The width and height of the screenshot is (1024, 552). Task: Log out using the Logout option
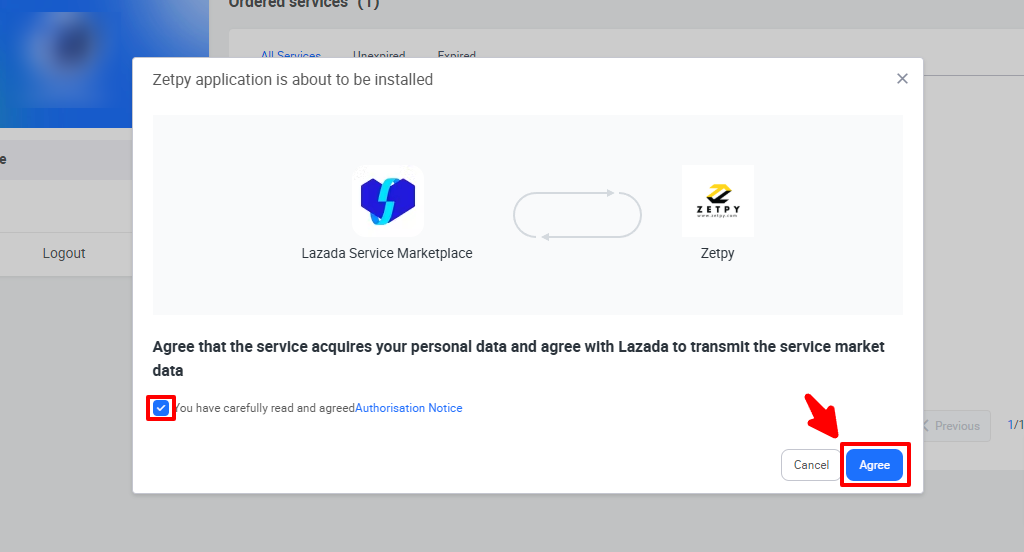(64, 253)
